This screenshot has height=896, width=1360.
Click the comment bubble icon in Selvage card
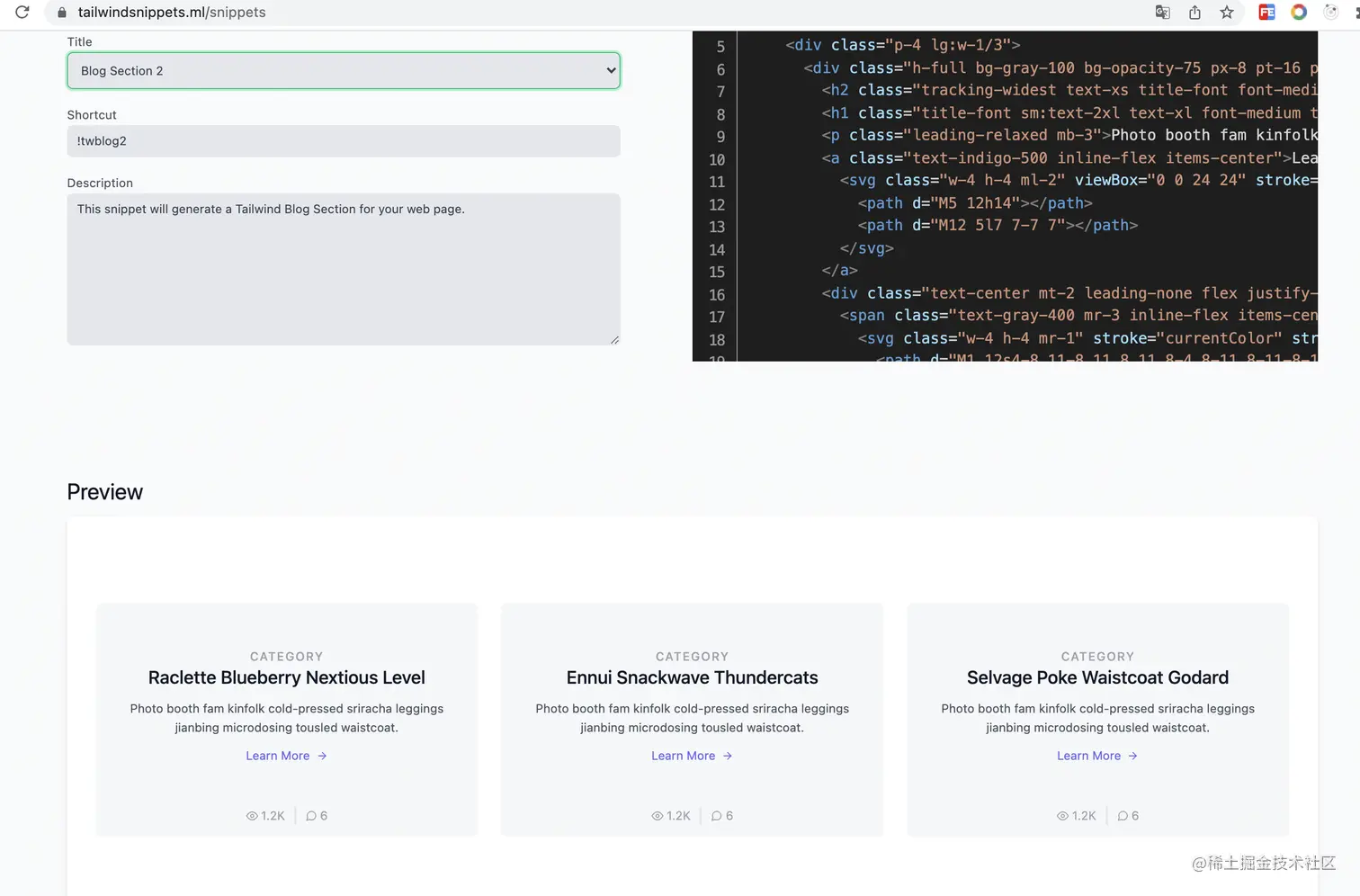click(1123, 816)
